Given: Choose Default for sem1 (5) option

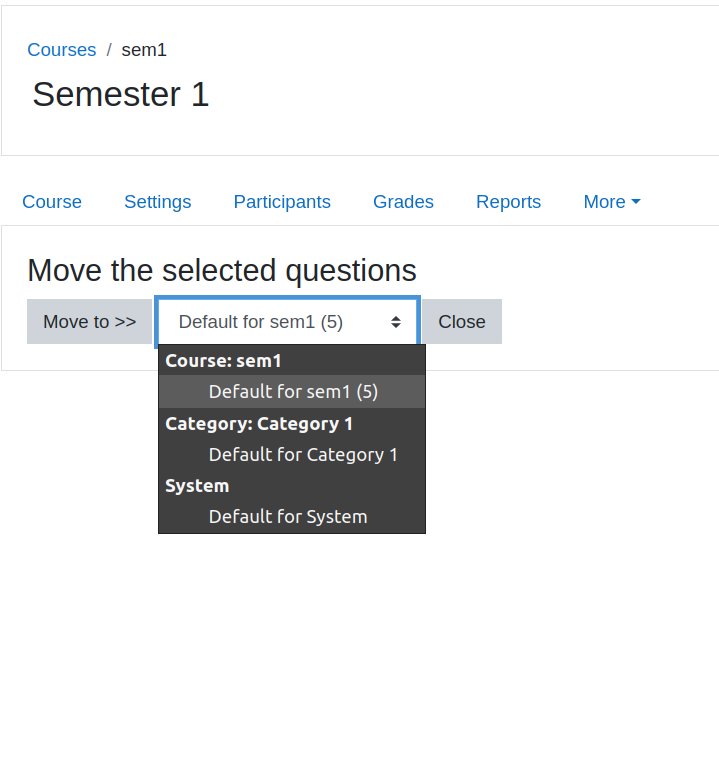Looking at the screenshot, I should coord(292,392).
